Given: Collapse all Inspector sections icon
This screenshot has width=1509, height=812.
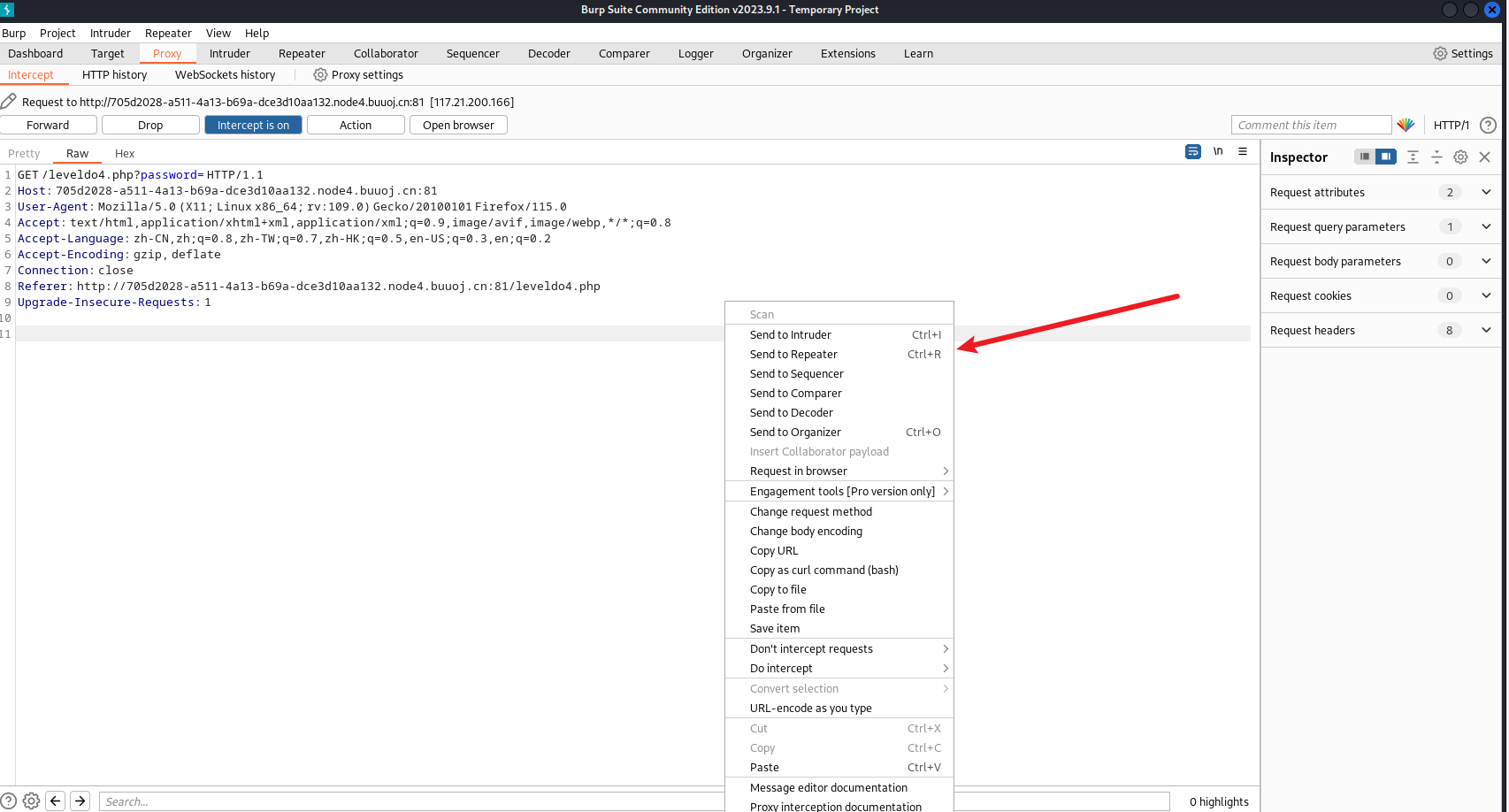Looking at the screenshot, I should coord(1436,157).
